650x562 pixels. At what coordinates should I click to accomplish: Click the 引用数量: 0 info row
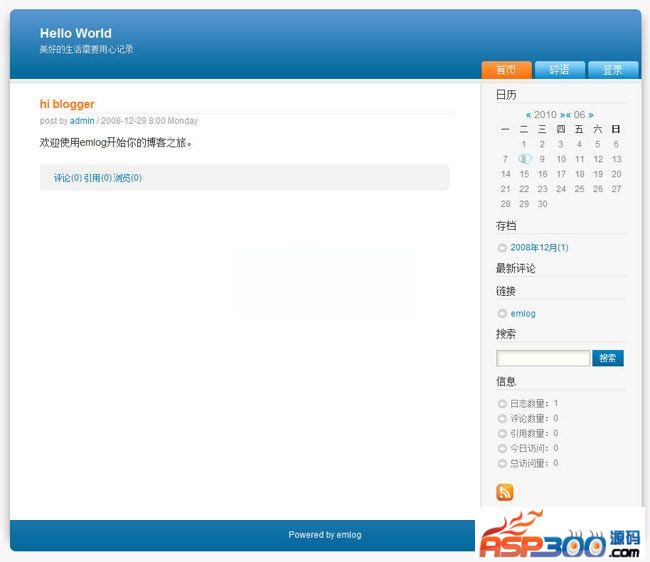[x=534, y=433]
